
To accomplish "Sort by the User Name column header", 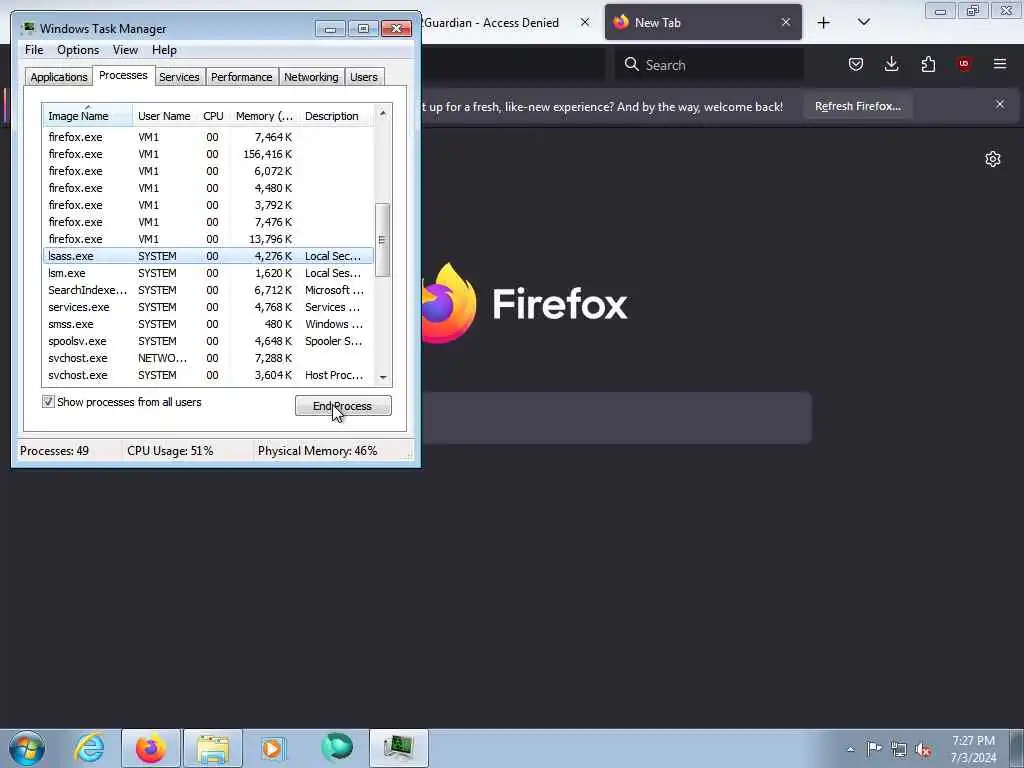I will (165, 116).
